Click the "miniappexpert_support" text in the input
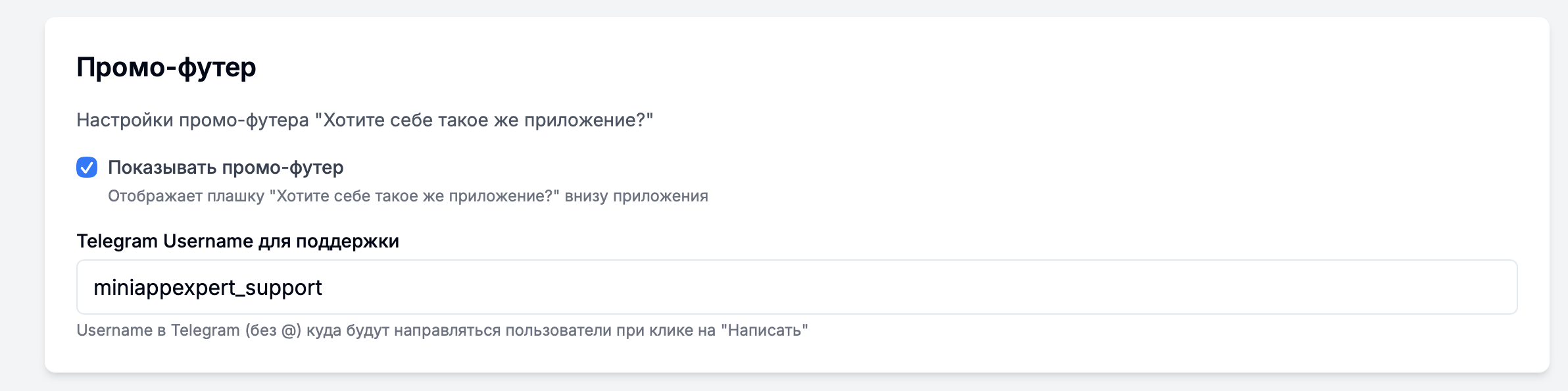Image resolution: width=1568 pixels, height=391 pixels. 208,288
